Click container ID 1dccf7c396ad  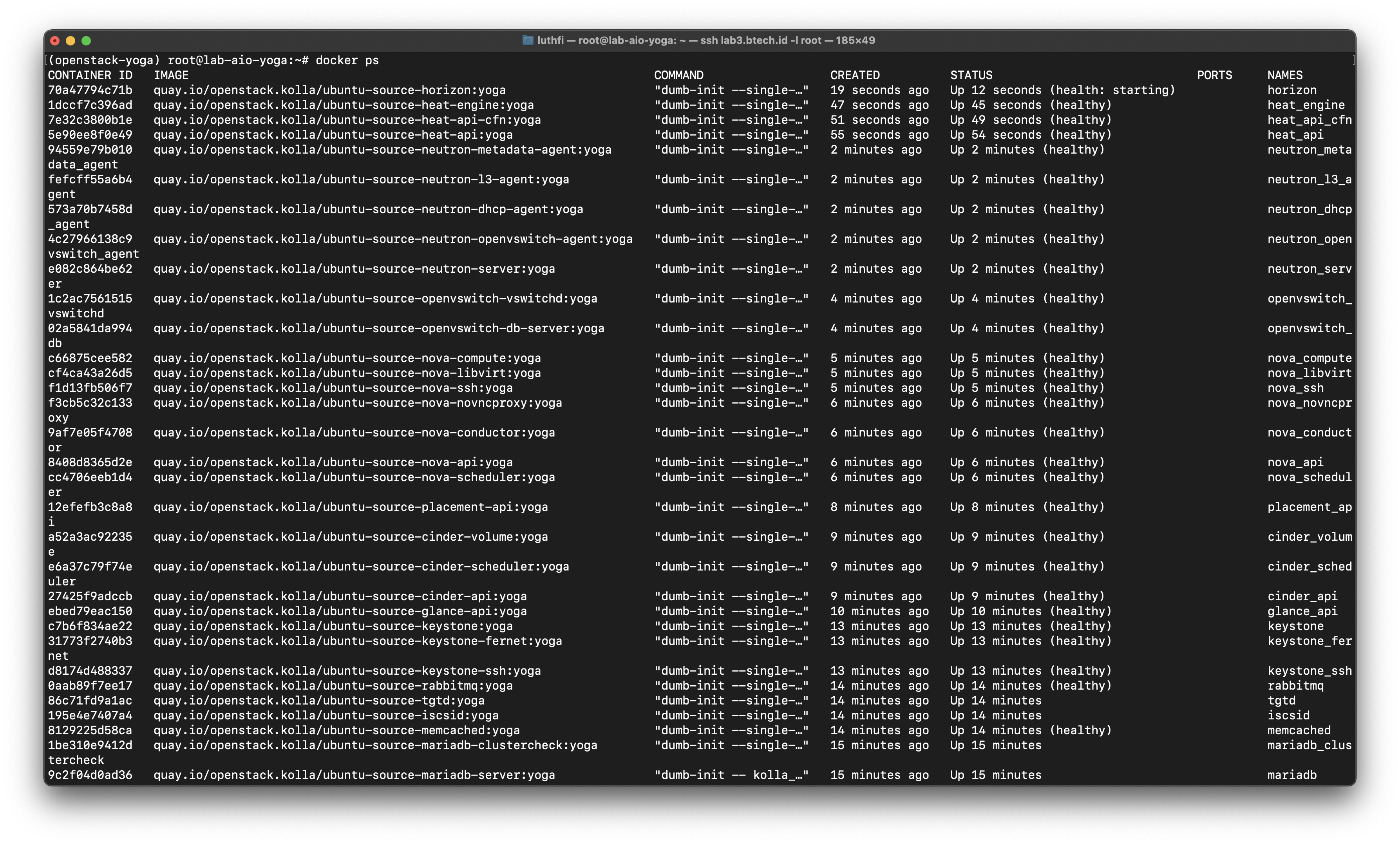coord(90,105)
